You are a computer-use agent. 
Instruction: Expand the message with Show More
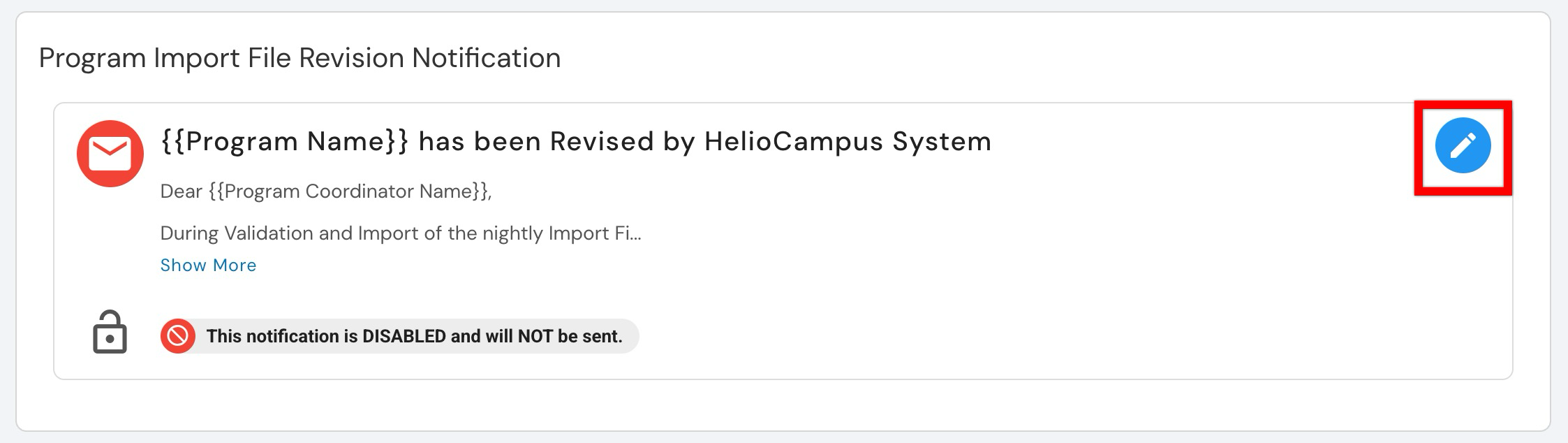208,266
